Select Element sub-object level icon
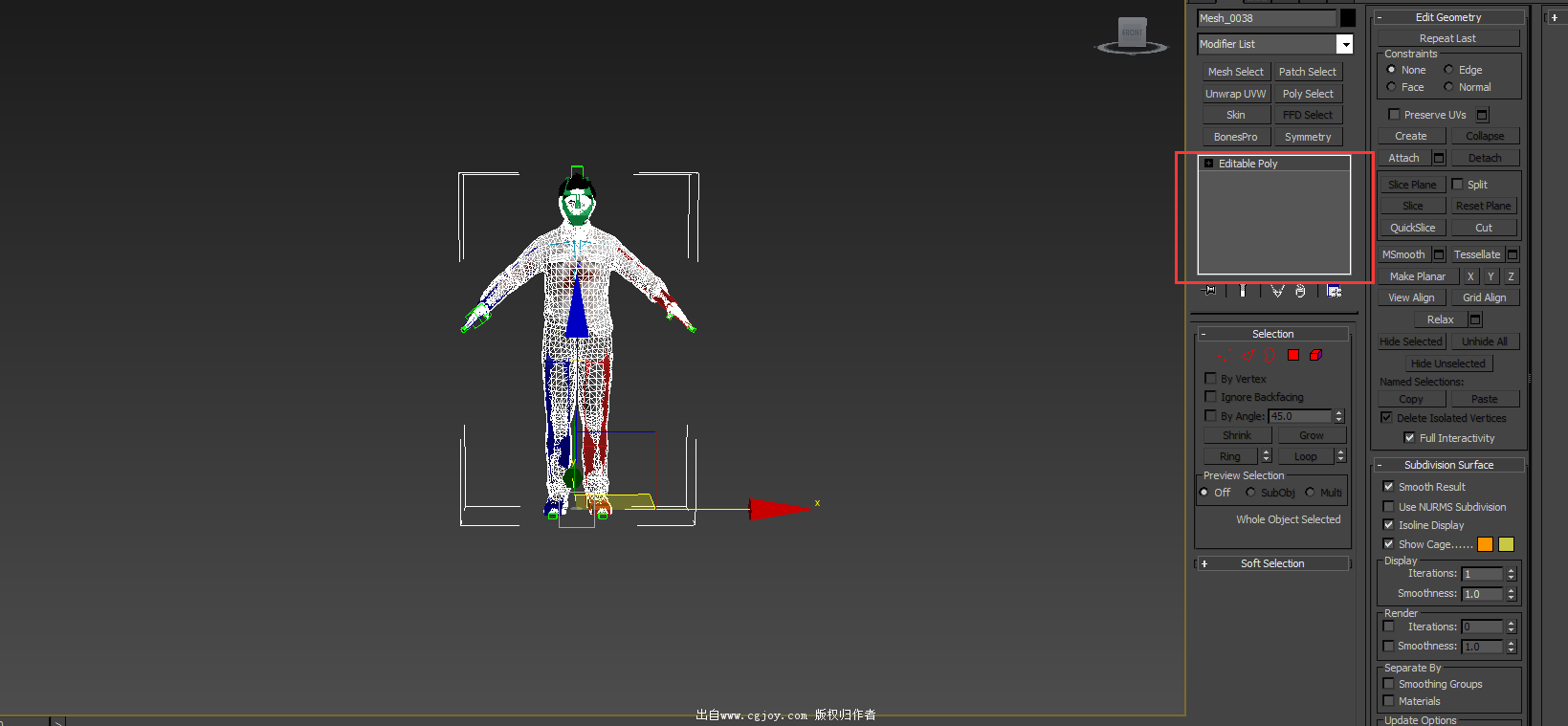The height and width of the screenshot is (726, 1568). [1315, 355]
